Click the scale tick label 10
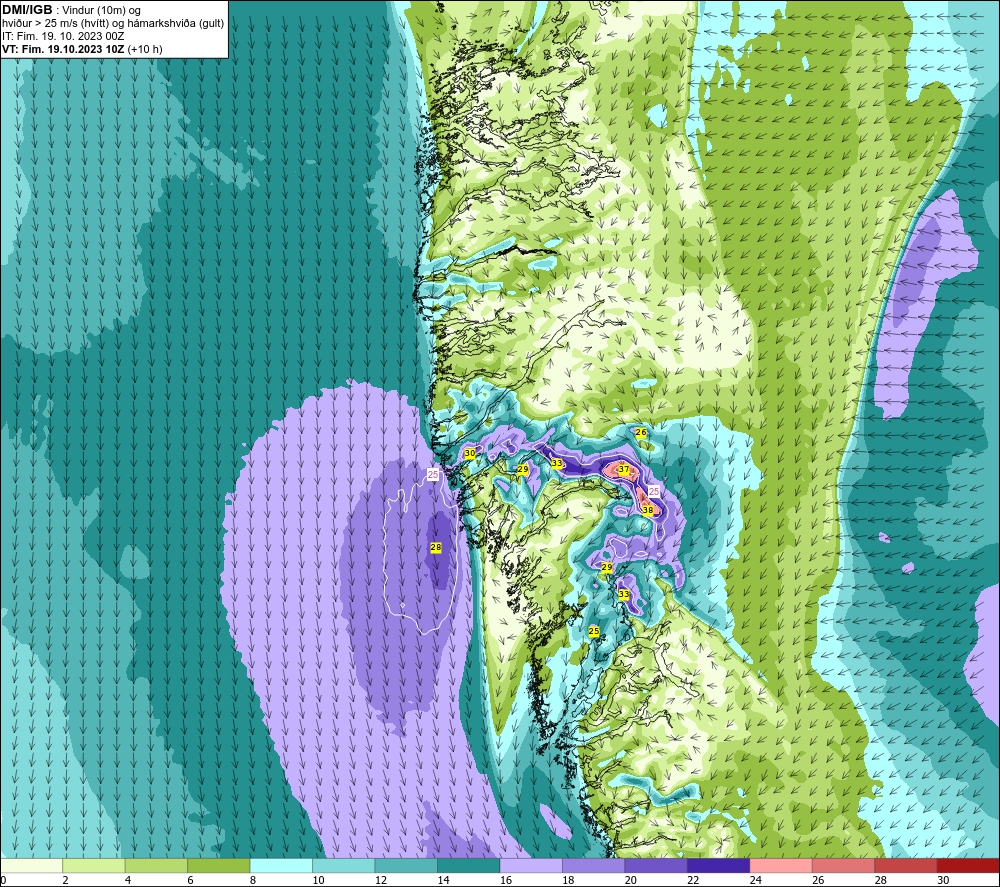 318,880
